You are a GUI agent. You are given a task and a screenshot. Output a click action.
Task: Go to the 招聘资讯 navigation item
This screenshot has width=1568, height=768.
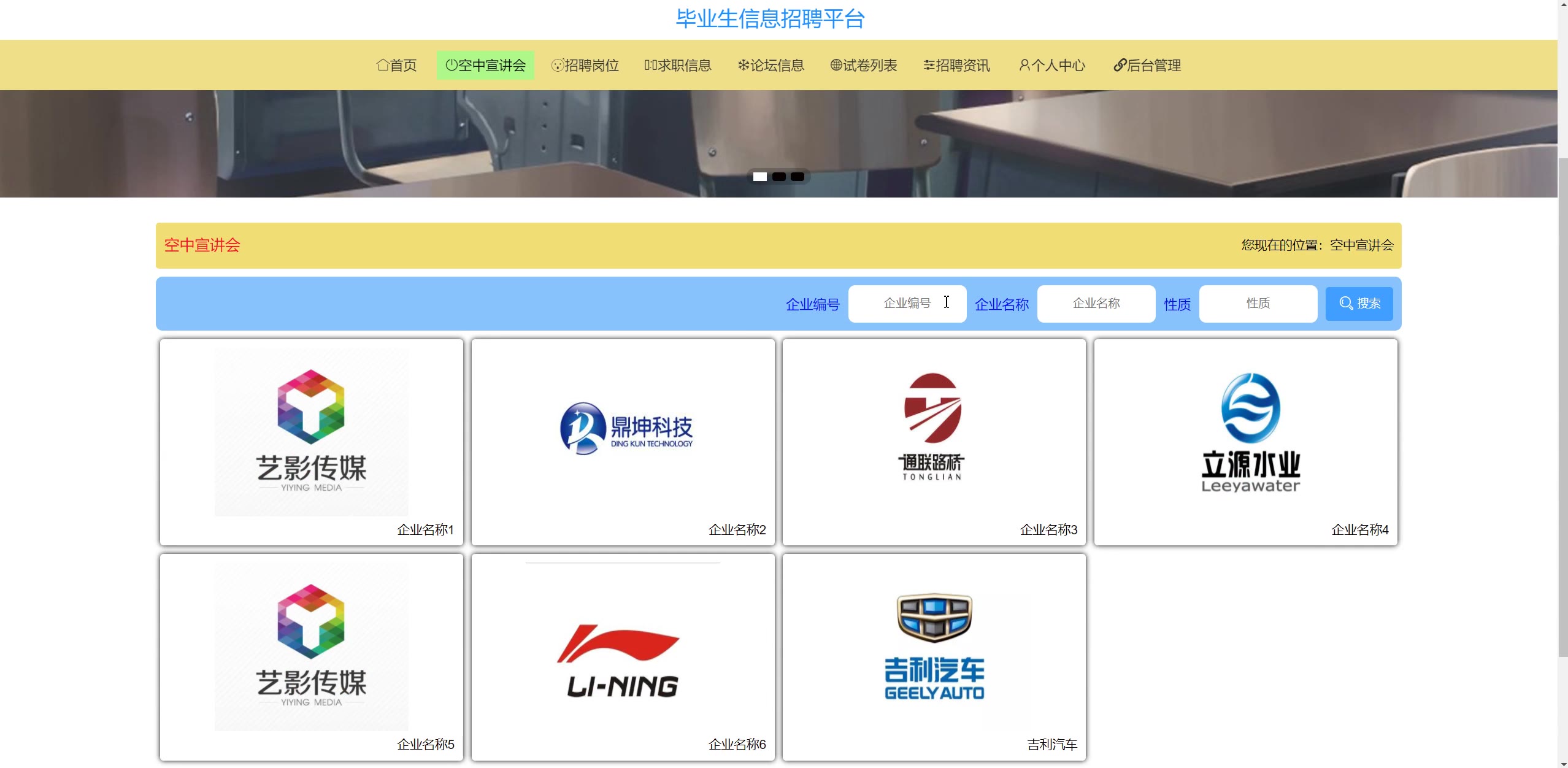click(x=956, y=65)
